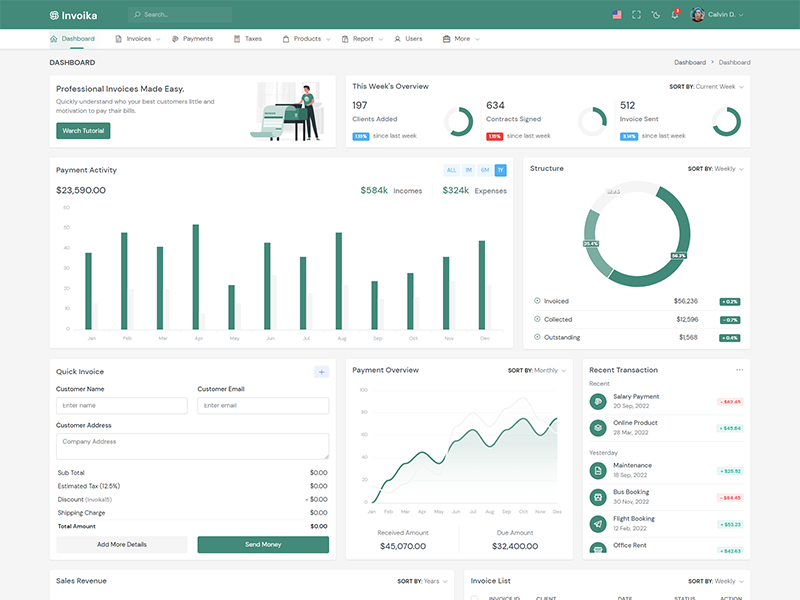This screenshot has height=600, width=800.
Task: Click the Flight Booking plane icon
Action: (598, 523)
